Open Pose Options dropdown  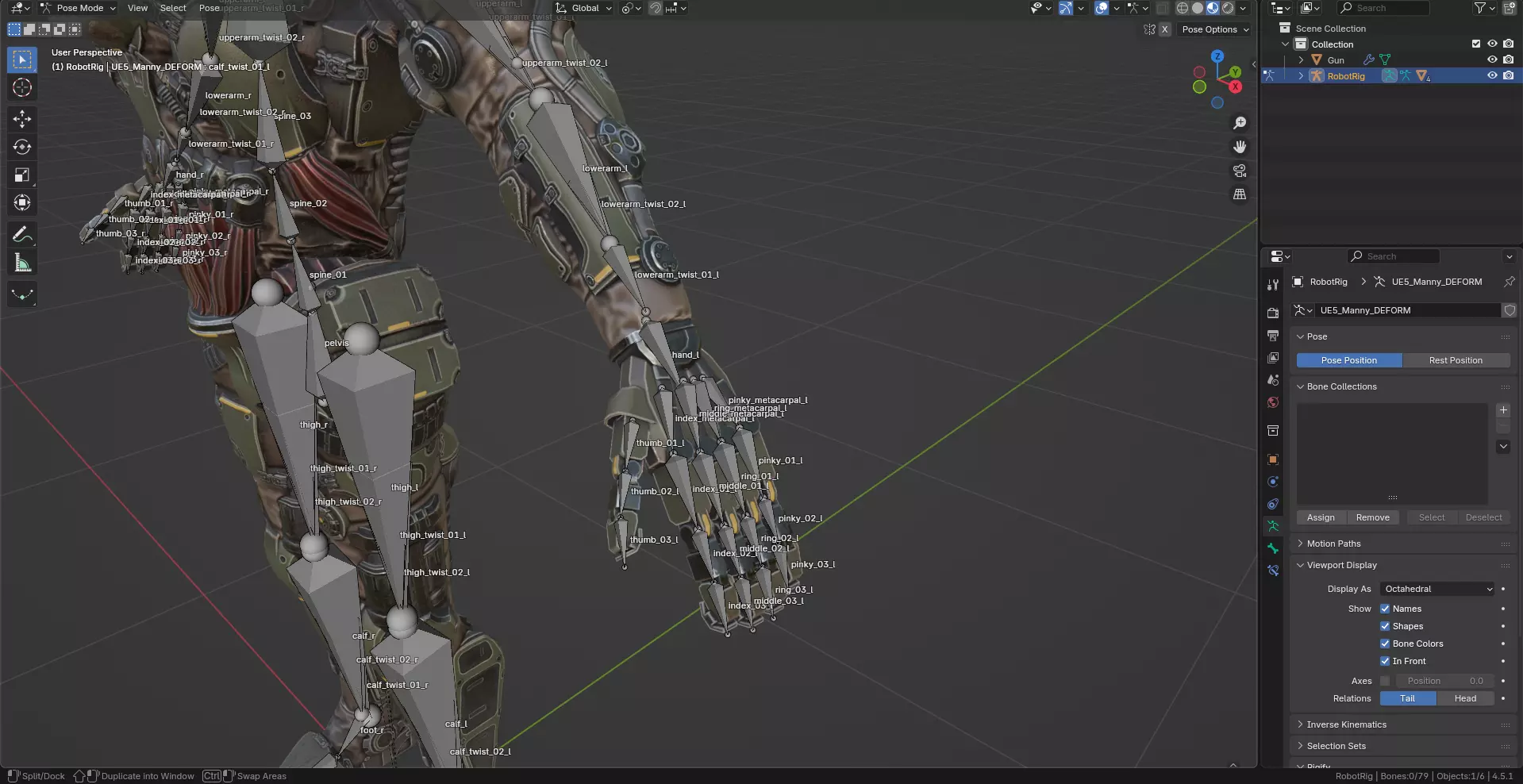1215,29
